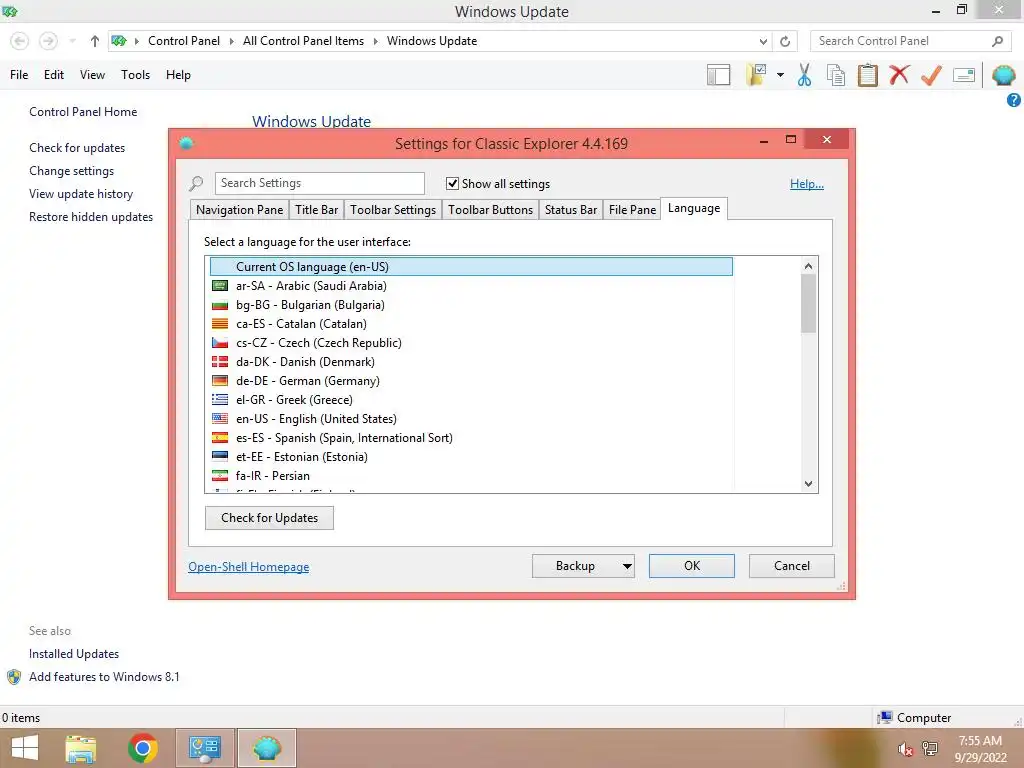Image resolution: width=1024 pixels, height=768 pixels.
Task: Open the Tools menu
Action: (x=135, y=75)
